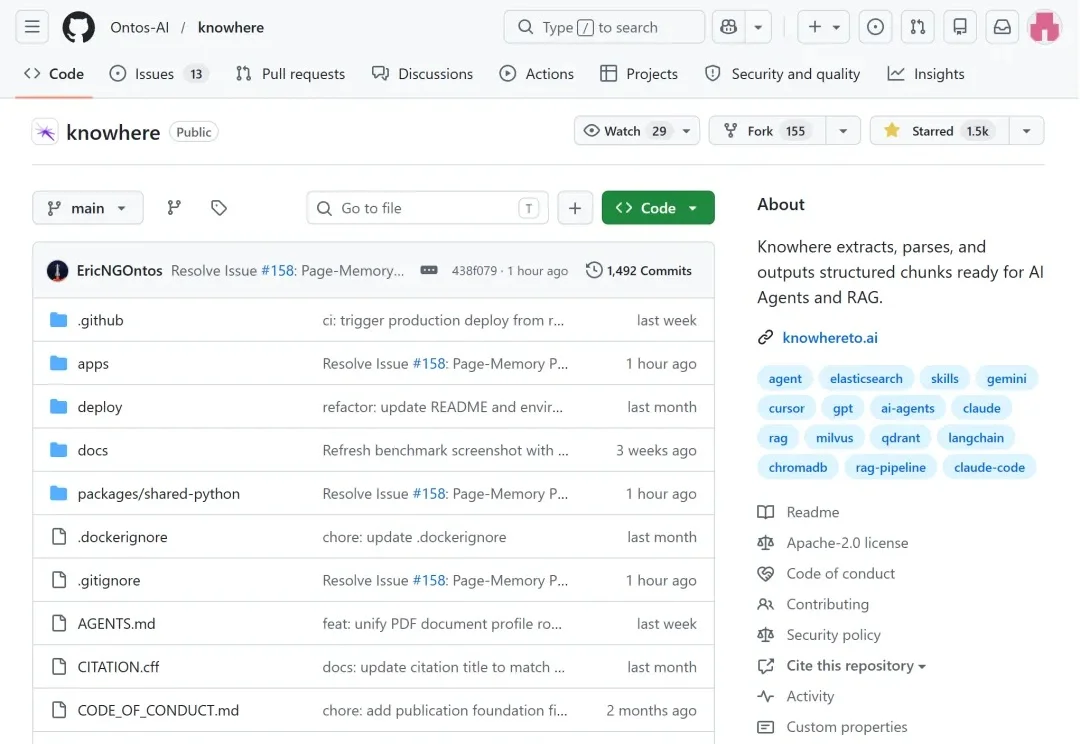The height and width of the screenshot is (744, 1080).
Task: Open the knowhereto.ai website link
Action: (829, 338)
